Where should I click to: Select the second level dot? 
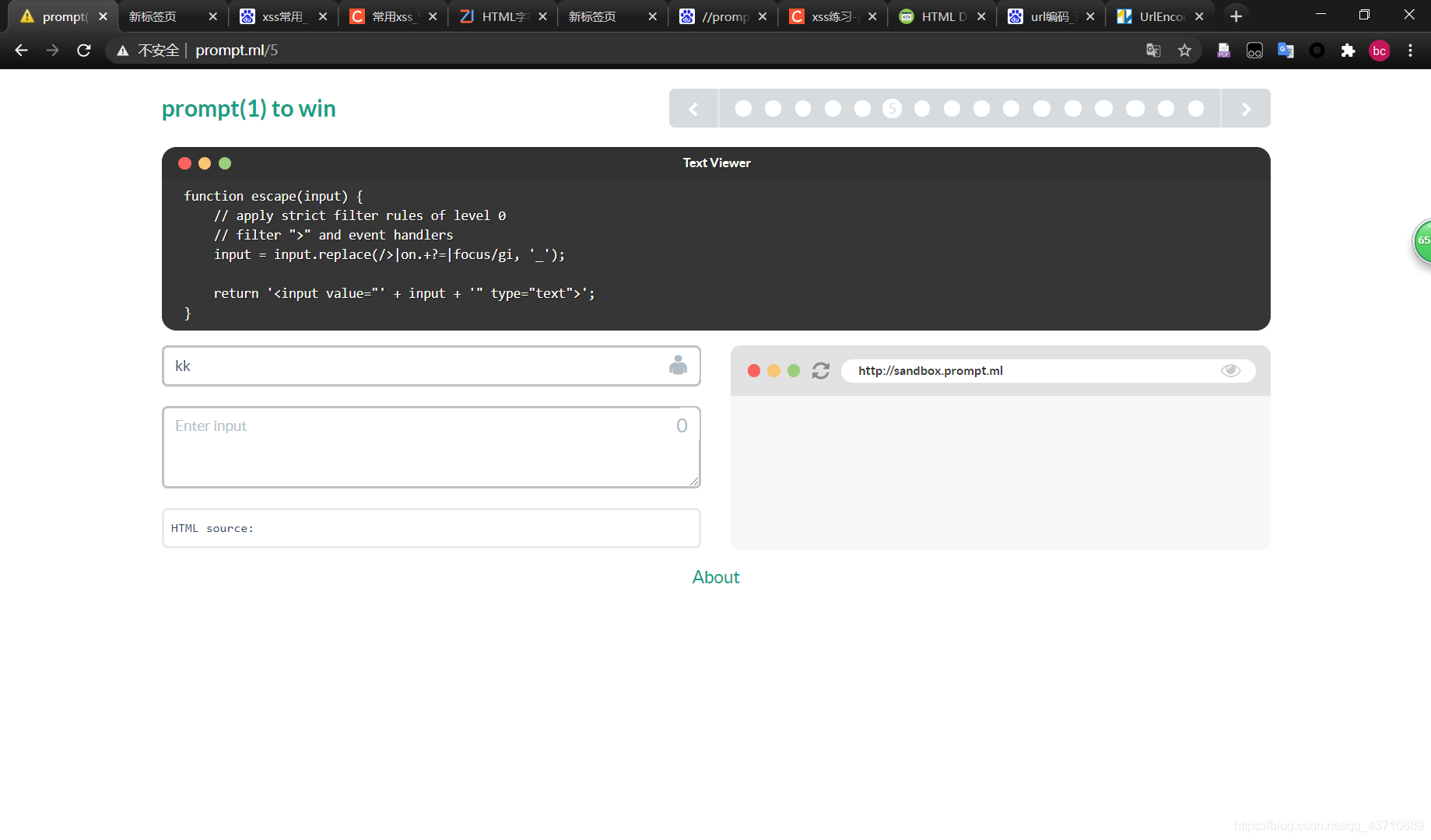coord(773,109)
